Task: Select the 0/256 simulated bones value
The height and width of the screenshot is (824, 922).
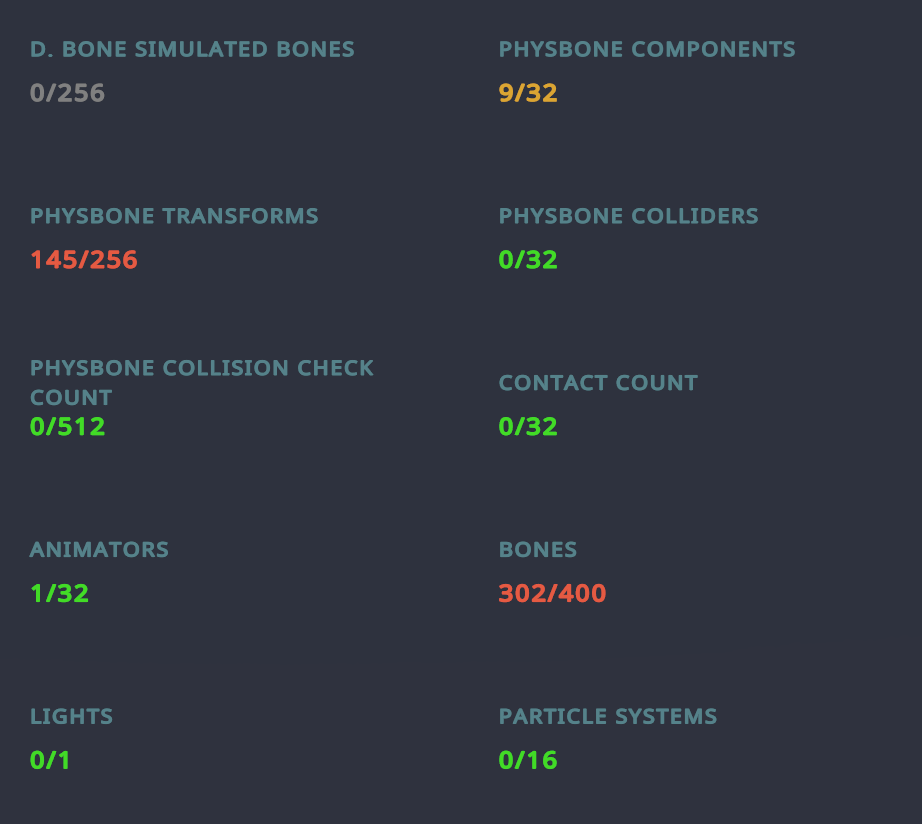Action: pyautogui.click(x=68, y=93)
